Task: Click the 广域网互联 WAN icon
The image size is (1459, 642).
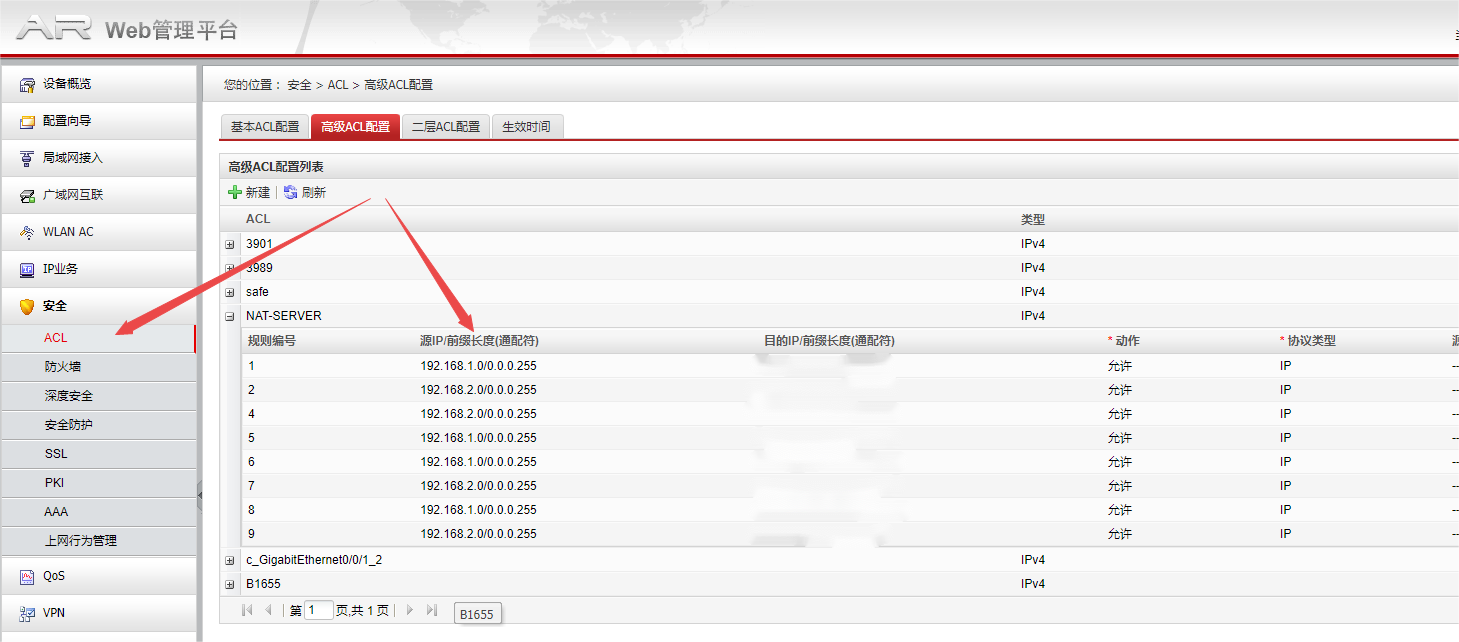Action: (28, 195)
